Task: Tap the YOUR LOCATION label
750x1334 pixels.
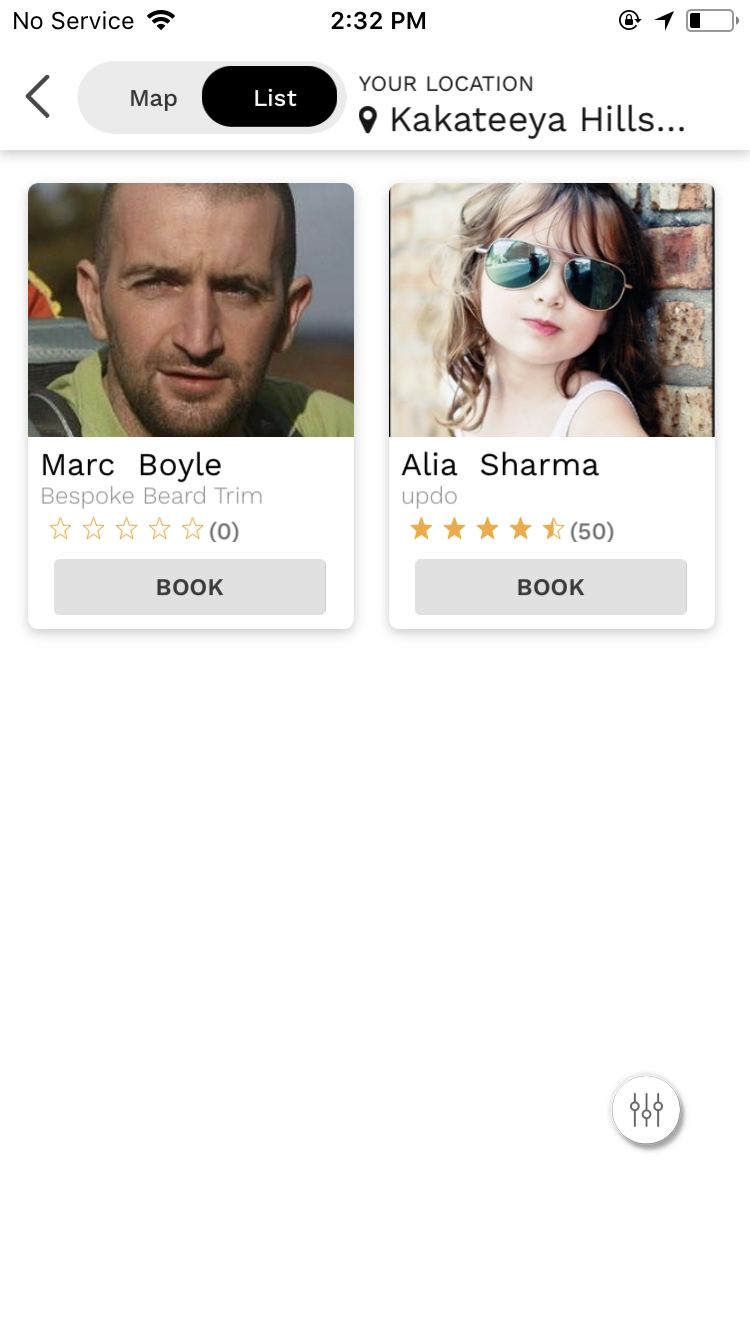Action: (446, 84)
